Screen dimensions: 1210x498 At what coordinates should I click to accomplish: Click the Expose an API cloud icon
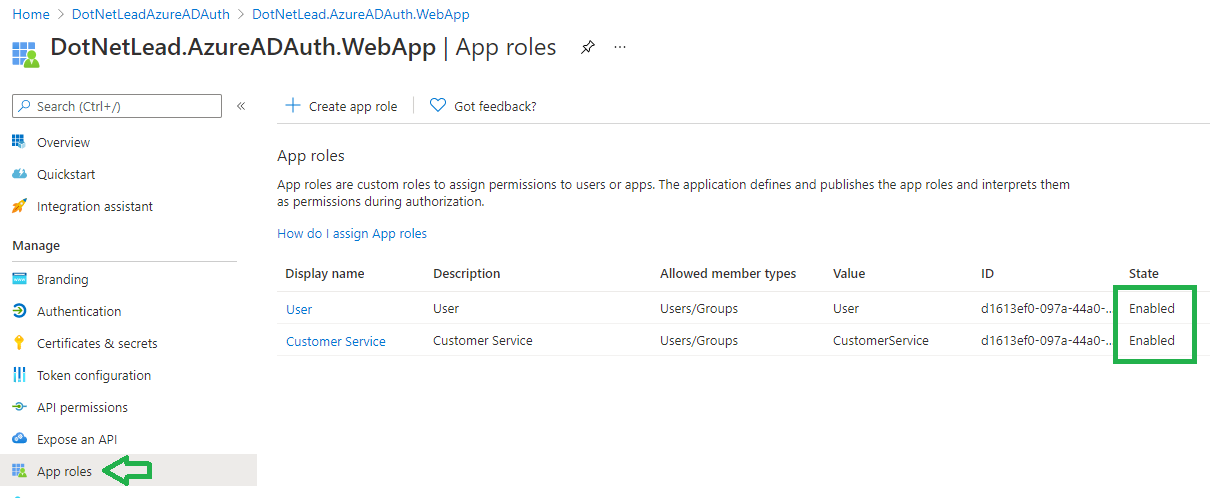click(19, 439)
